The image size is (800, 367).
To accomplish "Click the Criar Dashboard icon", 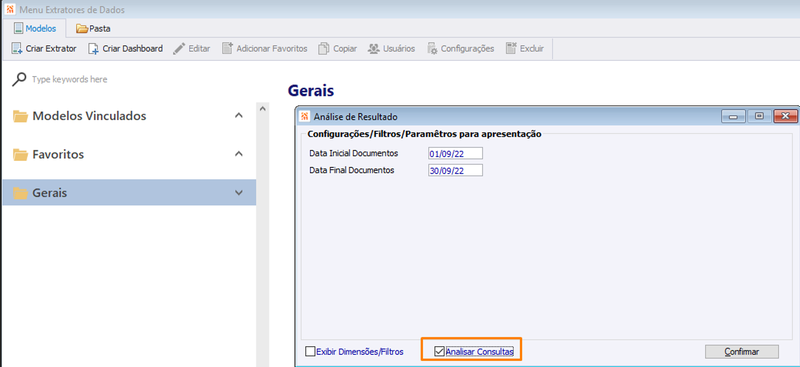I will click(93, 48).
